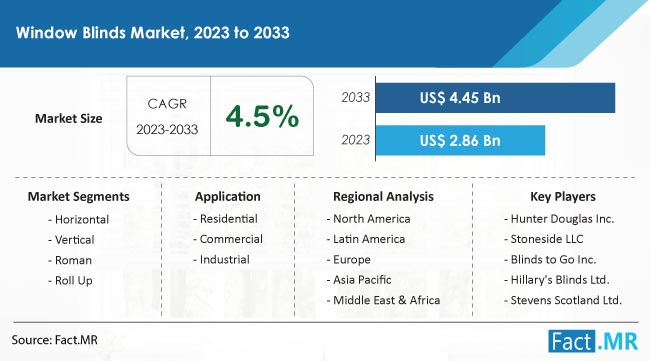Select 'Europe' region

352,260
